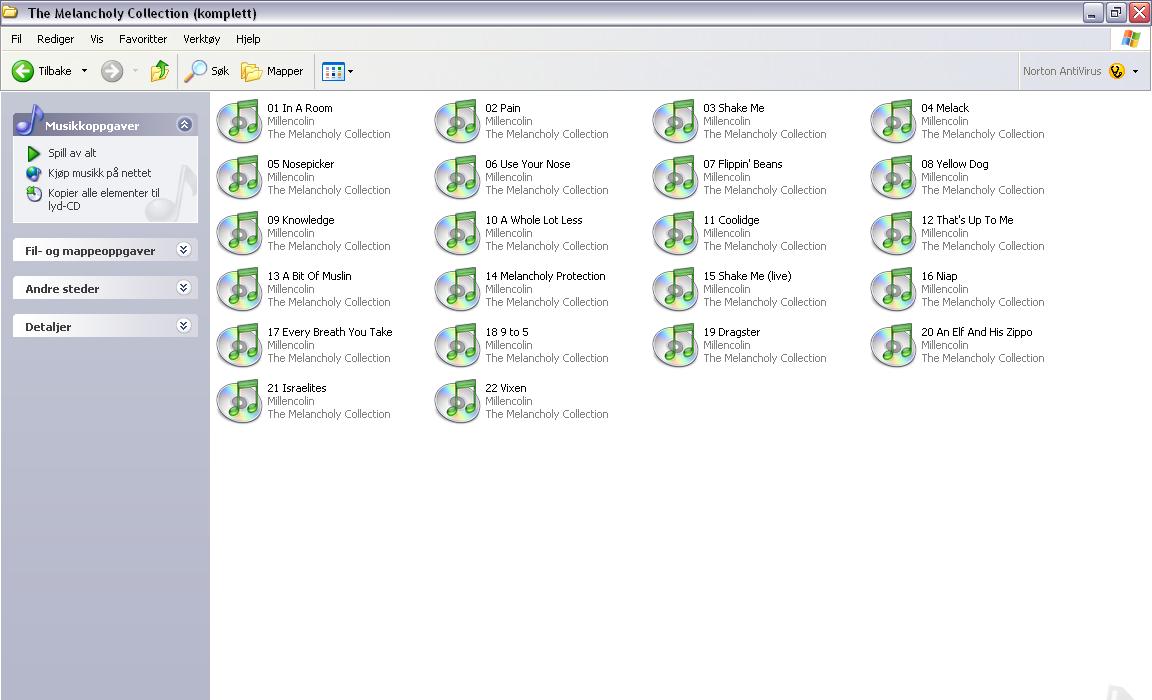Viewport: 1152px width, 700px height.
Task: Select the 01 In A Room file icon
Action: coord(240,120)
